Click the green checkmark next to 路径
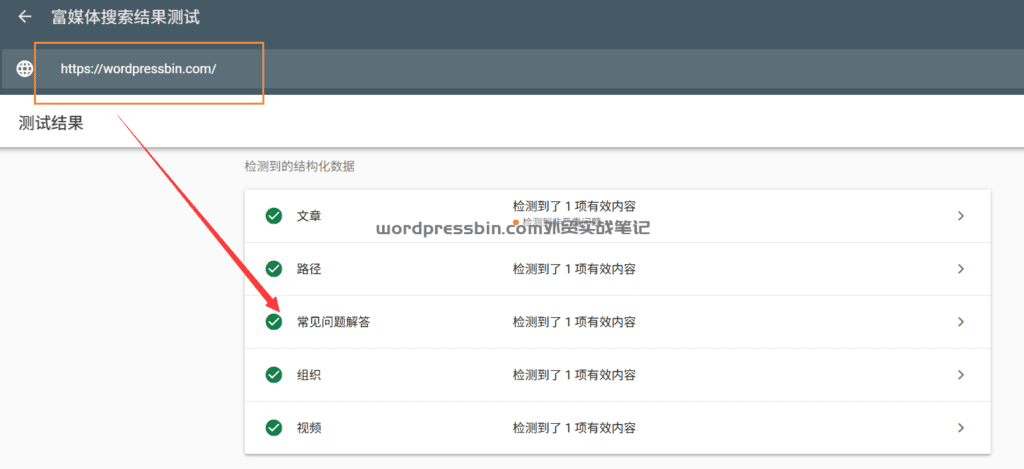Viewport: 1024px width, 469px height. click(273, 269)
